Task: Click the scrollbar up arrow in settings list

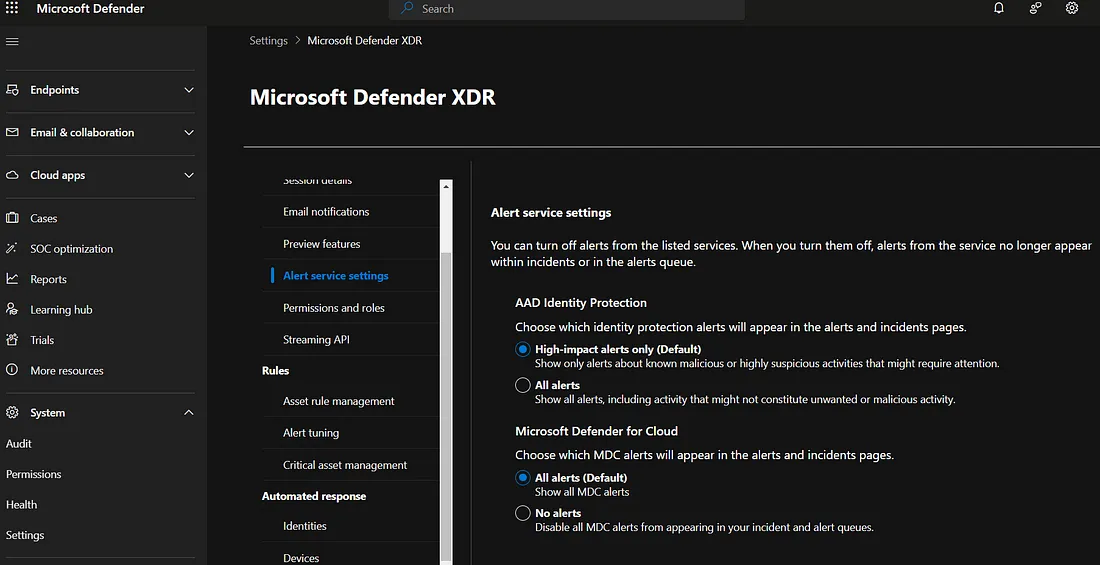Action: point(446,187)
